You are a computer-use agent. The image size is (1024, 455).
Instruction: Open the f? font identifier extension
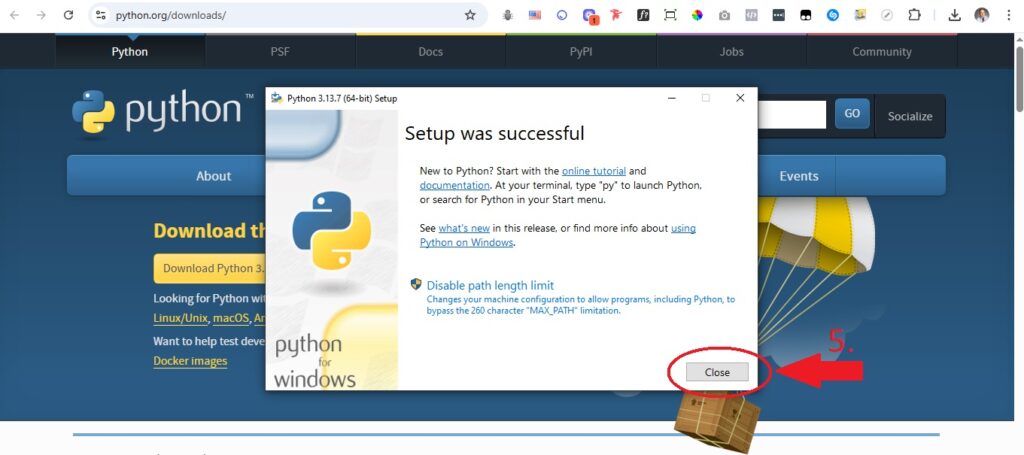(x=643, y=15)
